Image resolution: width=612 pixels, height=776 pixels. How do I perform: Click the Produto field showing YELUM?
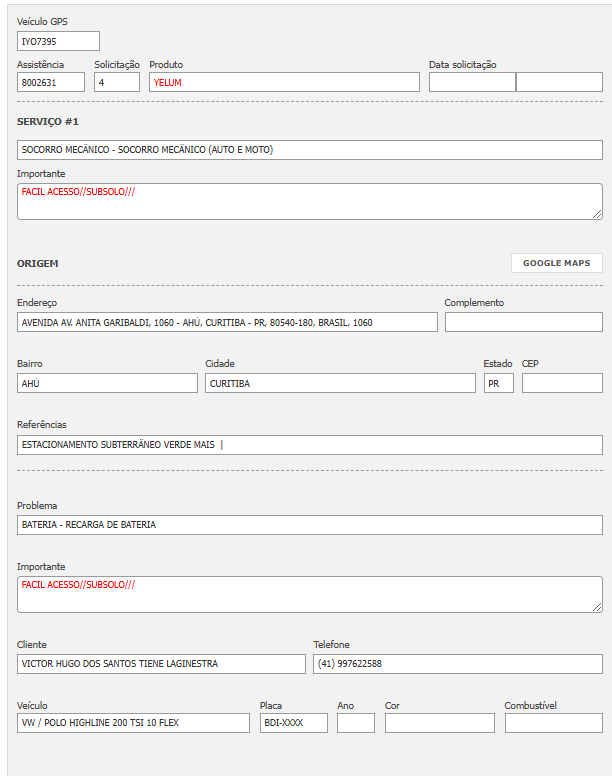tap(284, 82)
